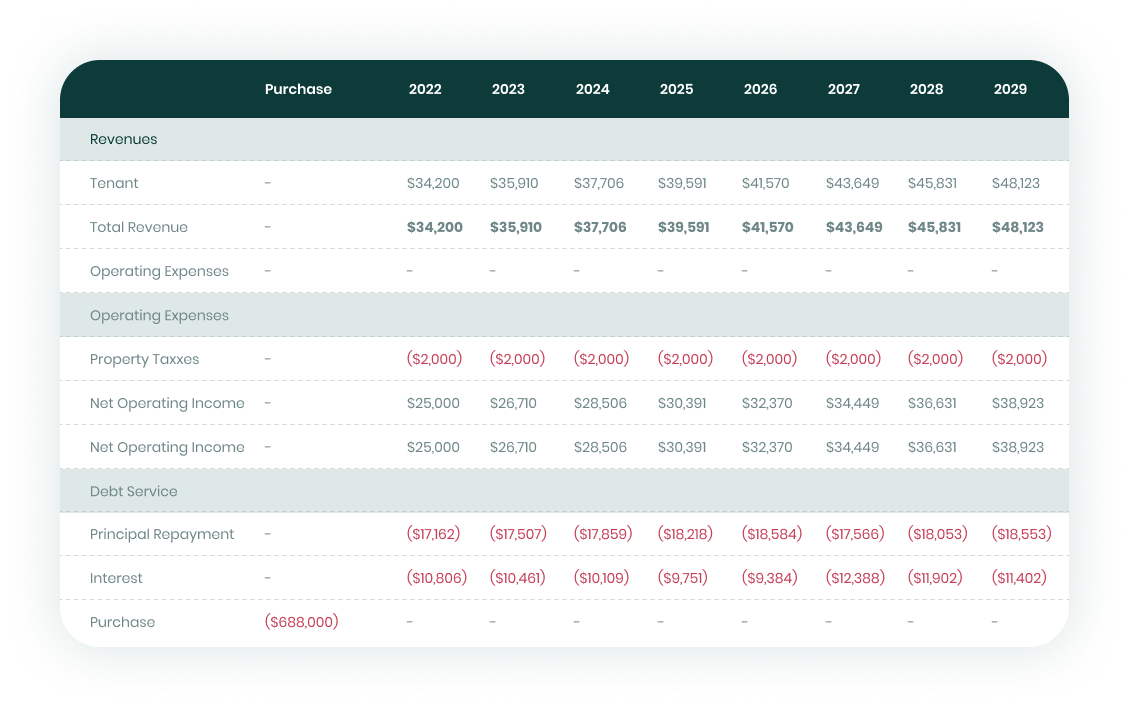The height and width of the screenshot is (707, 1129).
Task: Select the Revenues section header row
Action: pos(123,139)
